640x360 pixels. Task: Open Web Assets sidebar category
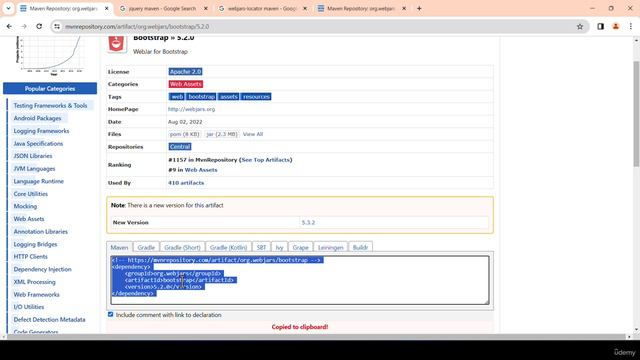click(x=29, y=219)
